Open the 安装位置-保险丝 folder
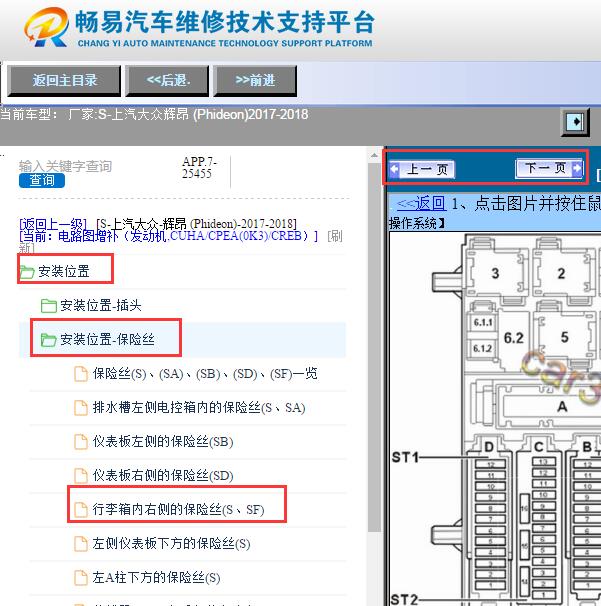 click(x=107, y=339)
